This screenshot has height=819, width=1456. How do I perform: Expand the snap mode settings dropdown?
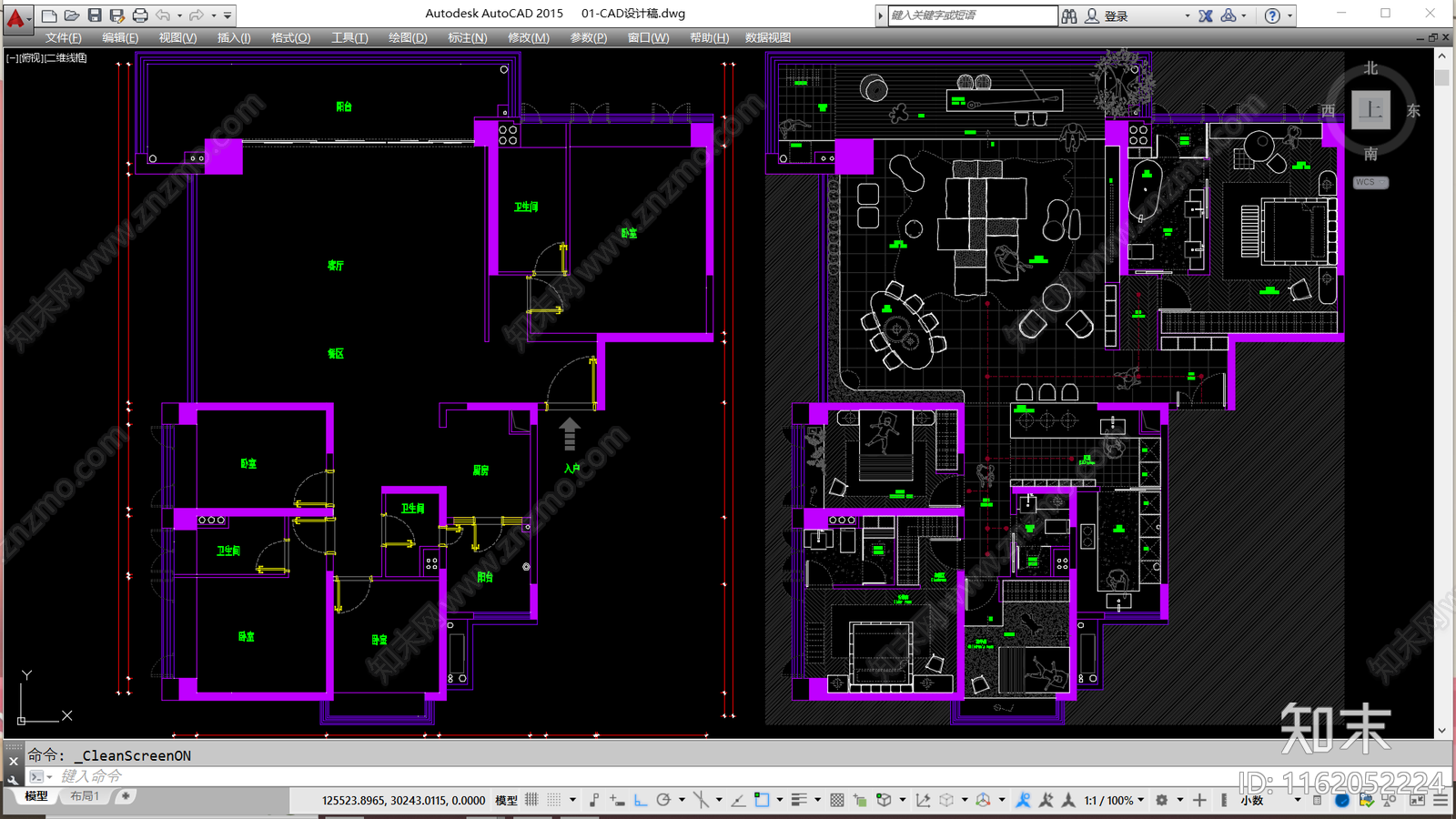(x=572, y=800)
